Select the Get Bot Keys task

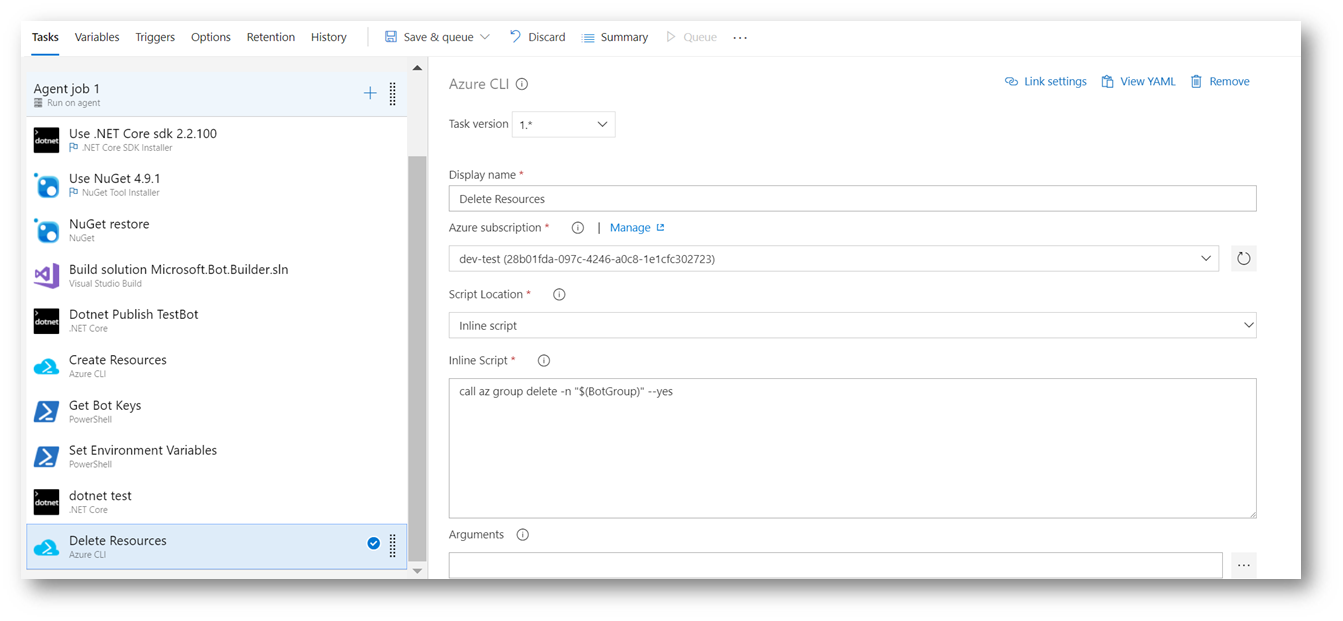coord(217,412)
